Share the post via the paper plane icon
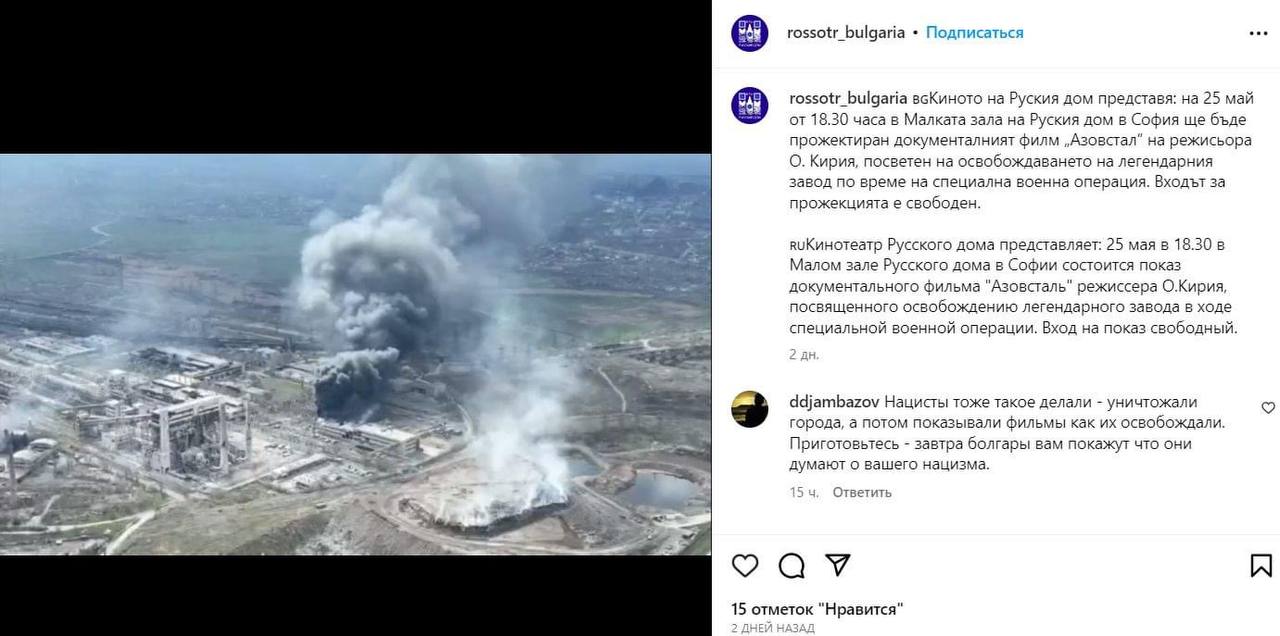 point(840,565)
